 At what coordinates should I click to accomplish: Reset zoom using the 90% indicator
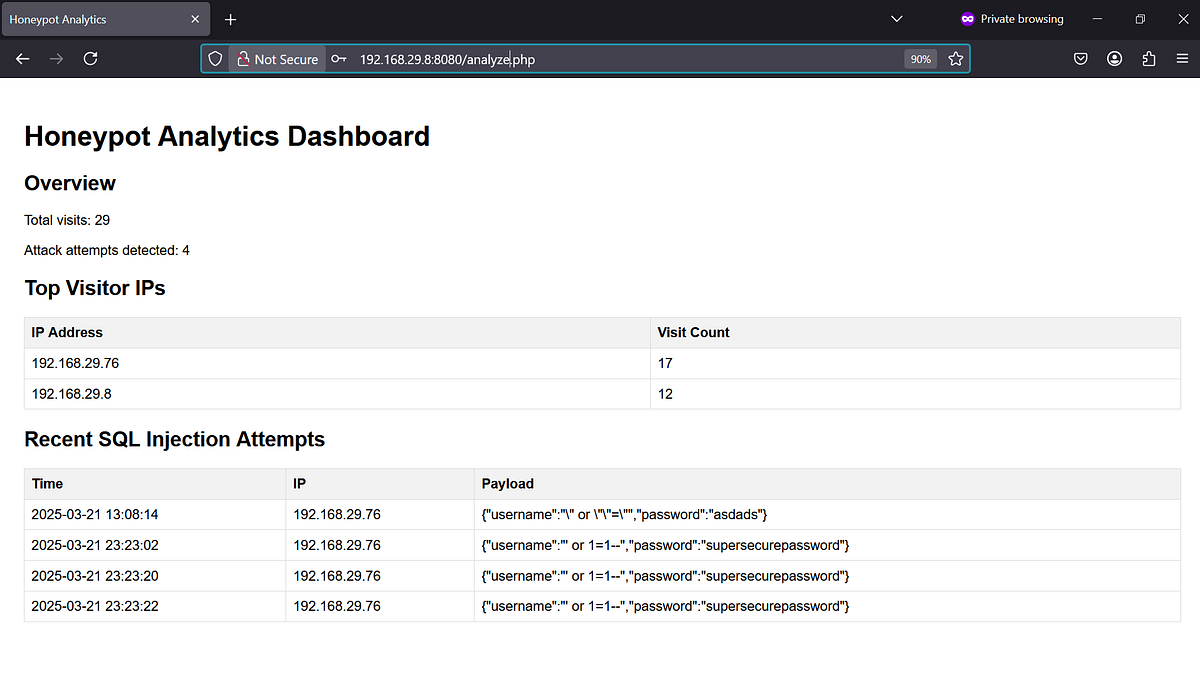click(920, 59)
